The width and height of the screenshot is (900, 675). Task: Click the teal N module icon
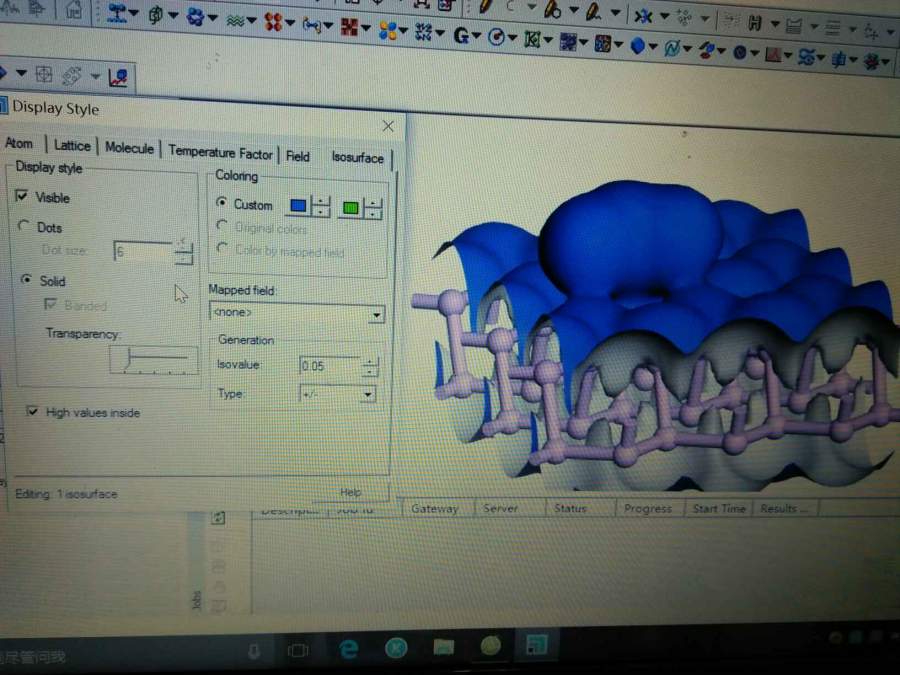click(x=672, y=48)
